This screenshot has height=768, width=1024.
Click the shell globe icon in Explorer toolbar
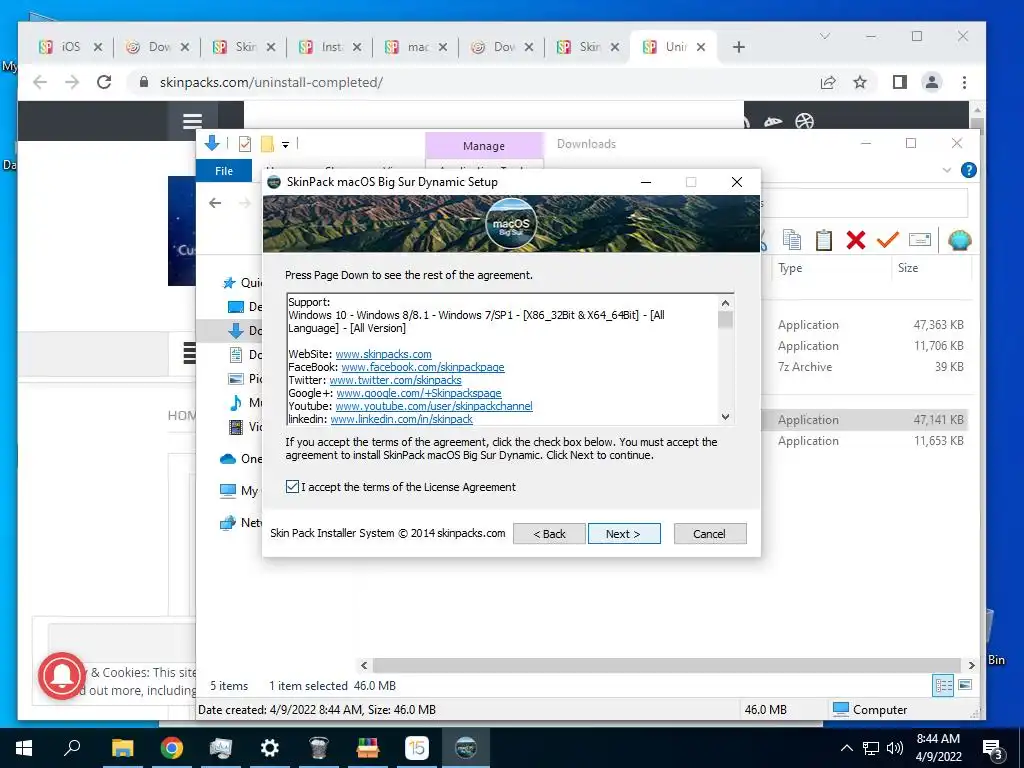(x=959, y=240)
